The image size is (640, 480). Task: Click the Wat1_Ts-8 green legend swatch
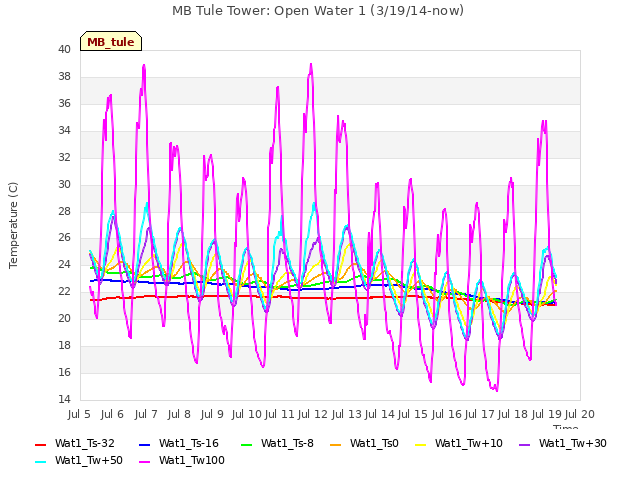247,444
